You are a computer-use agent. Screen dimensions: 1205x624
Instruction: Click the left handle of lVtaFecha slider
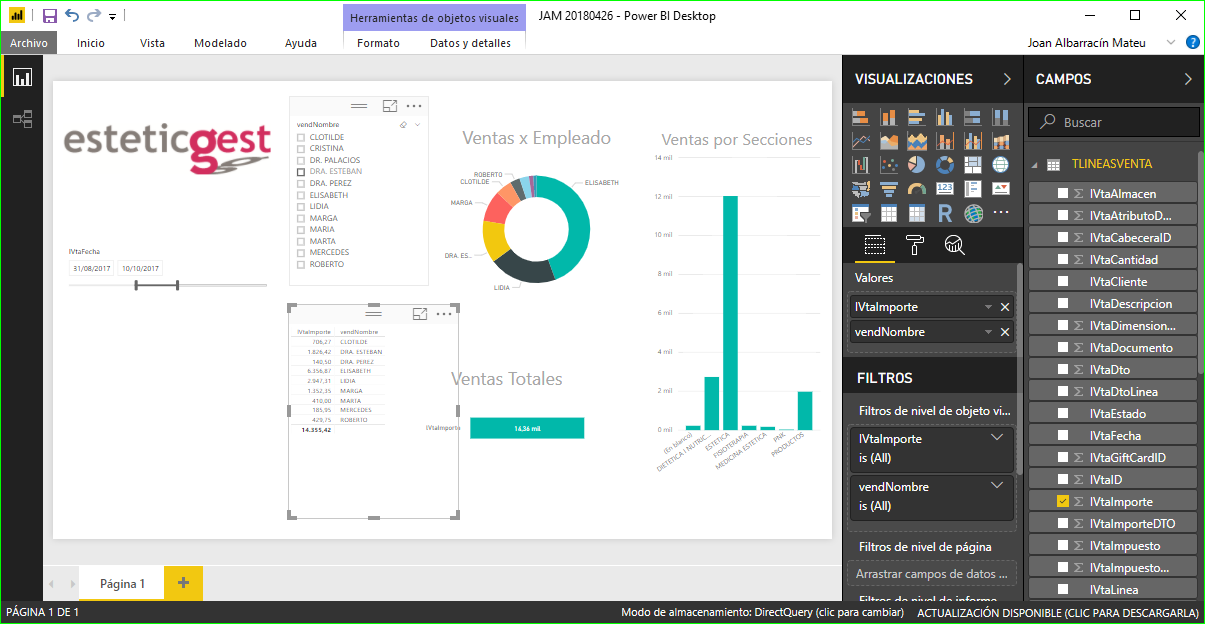click(137, 286)
